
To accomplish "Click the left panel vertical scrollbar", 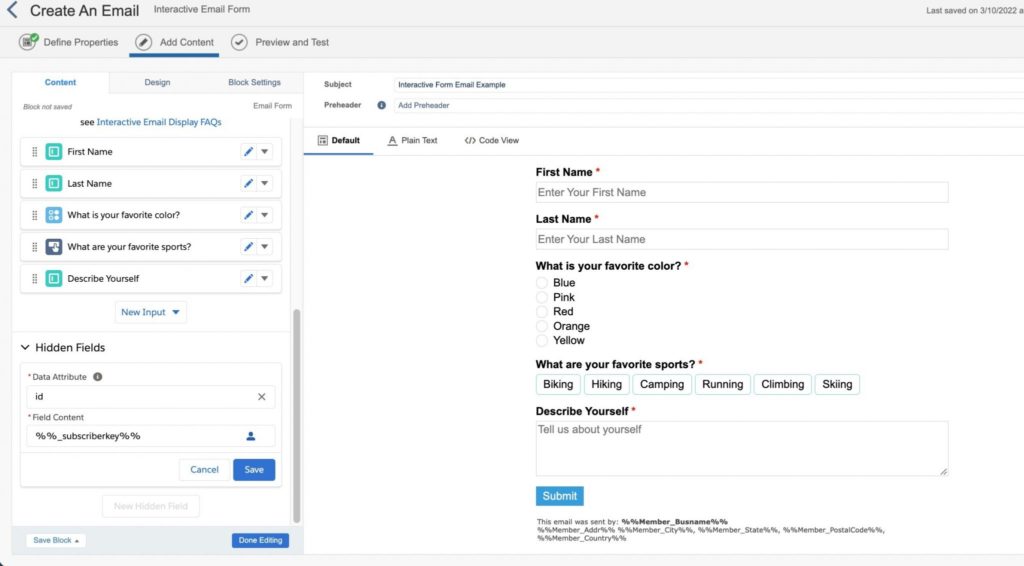I will click(296, 415).
